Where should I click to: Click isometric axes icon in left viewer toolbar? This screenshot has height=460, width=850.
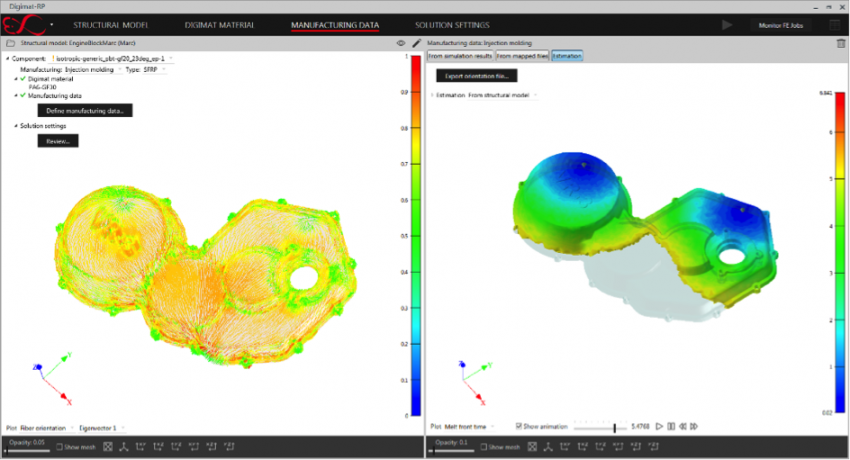click(x=124, y=446)
